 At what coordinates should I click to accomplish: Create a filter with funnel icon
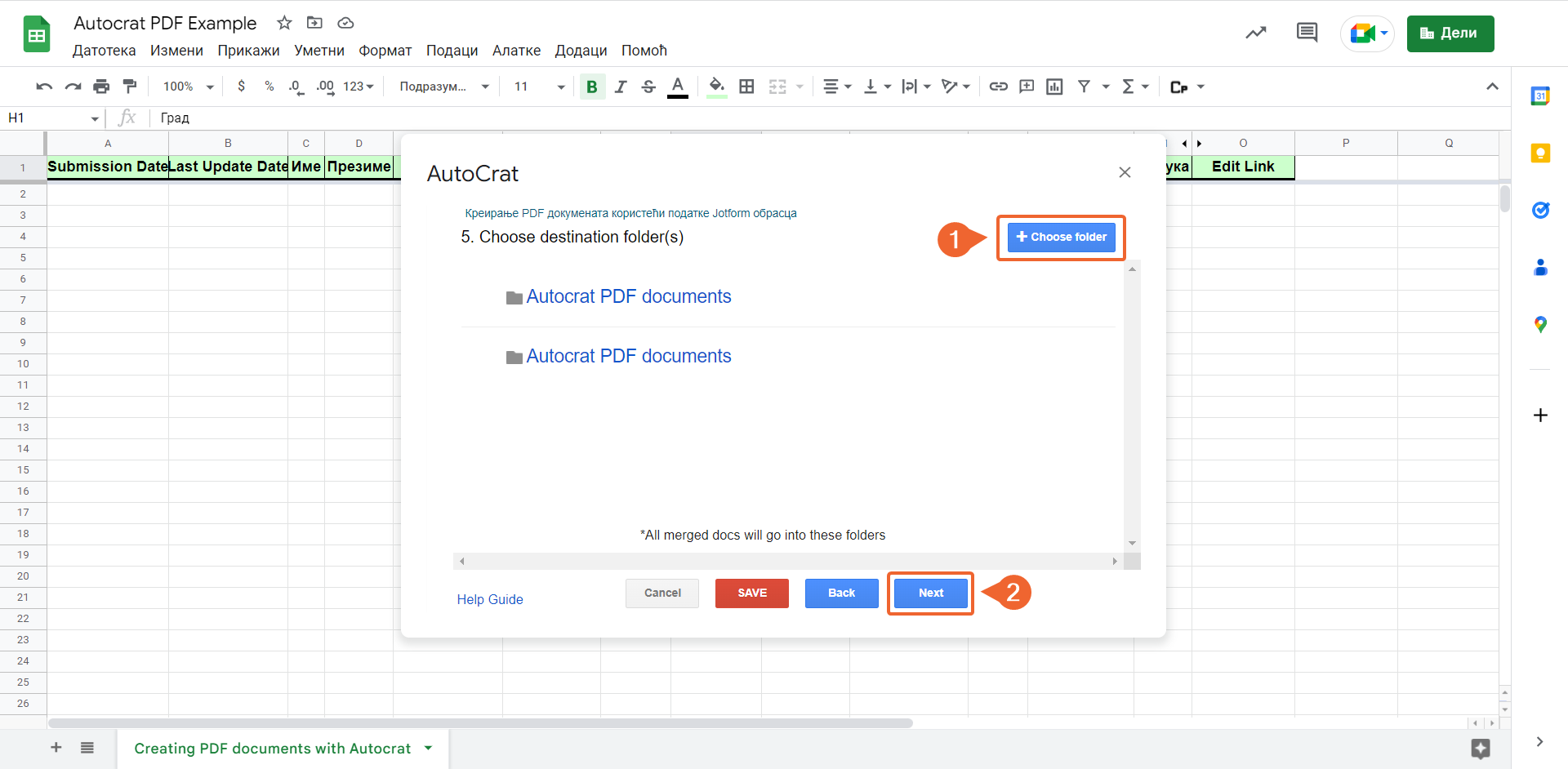[x=1084, y=87]
